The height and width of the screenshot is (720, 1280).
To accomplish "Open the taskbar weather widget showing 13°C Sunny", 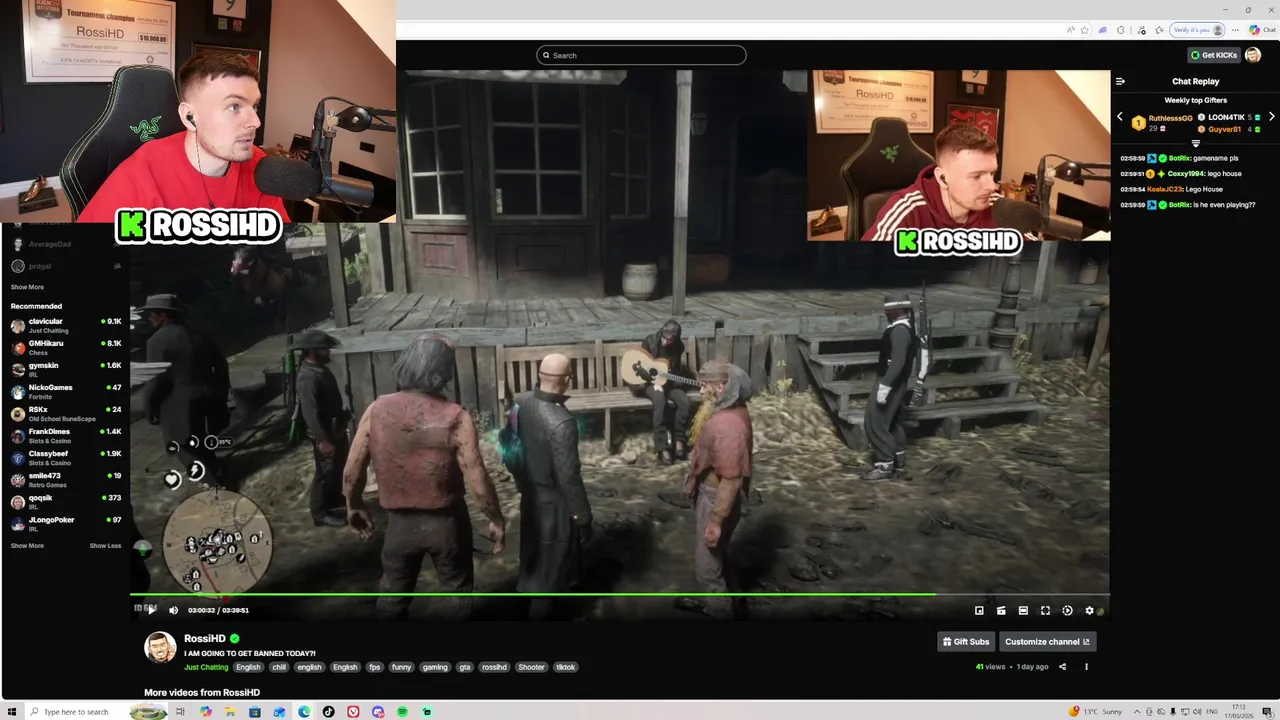I will tap(1096, 712).
